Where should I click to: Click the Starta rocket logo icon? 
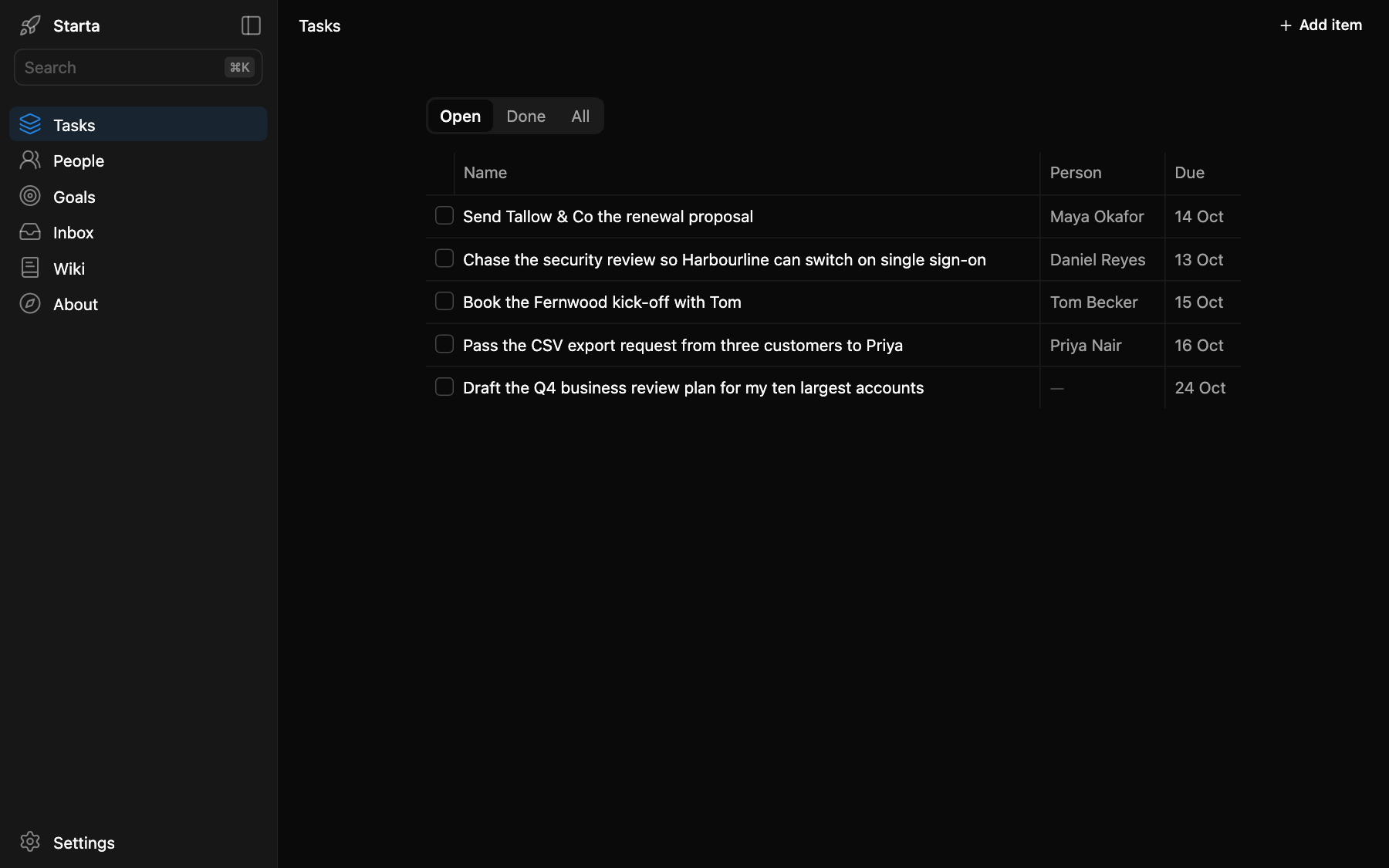click(30, 25)
